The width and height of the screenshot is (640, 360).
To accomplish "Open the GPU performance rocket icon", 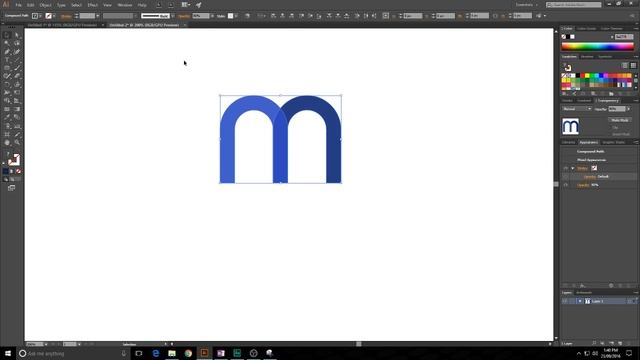I will click(x=198, y=5).
